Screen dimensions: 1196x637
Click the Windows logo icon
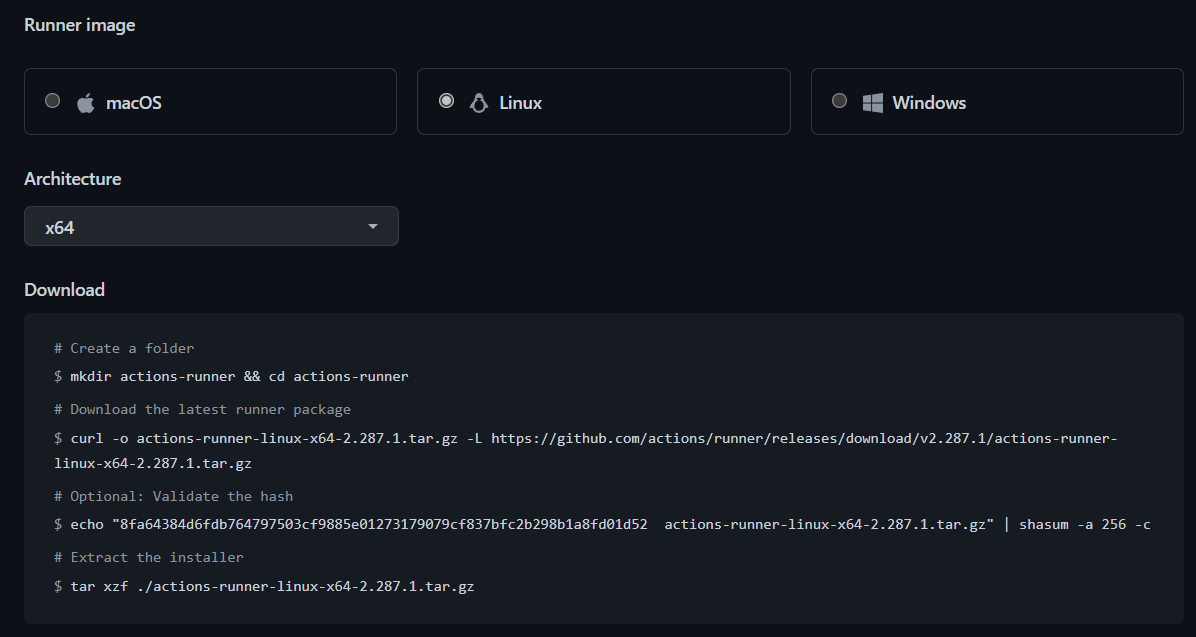[x=872, y=101]
